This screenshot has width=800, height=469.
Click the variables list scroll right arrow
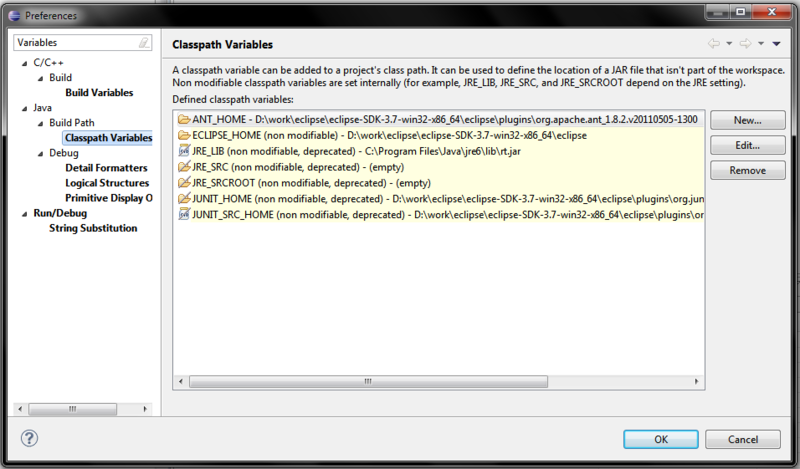(x=696, y=381)
